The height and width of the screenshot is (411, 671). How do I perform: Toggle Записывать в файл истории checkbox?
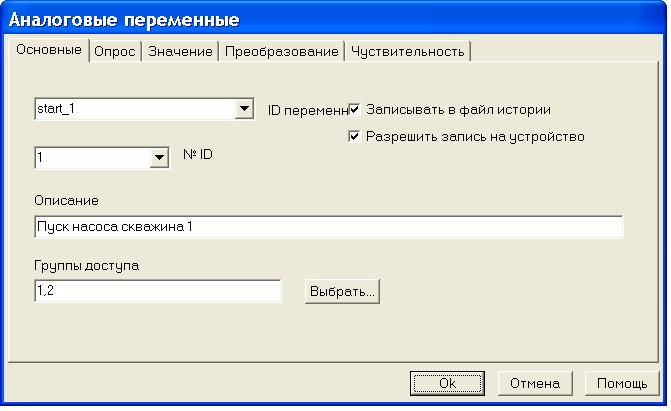(x=355, y=109)
